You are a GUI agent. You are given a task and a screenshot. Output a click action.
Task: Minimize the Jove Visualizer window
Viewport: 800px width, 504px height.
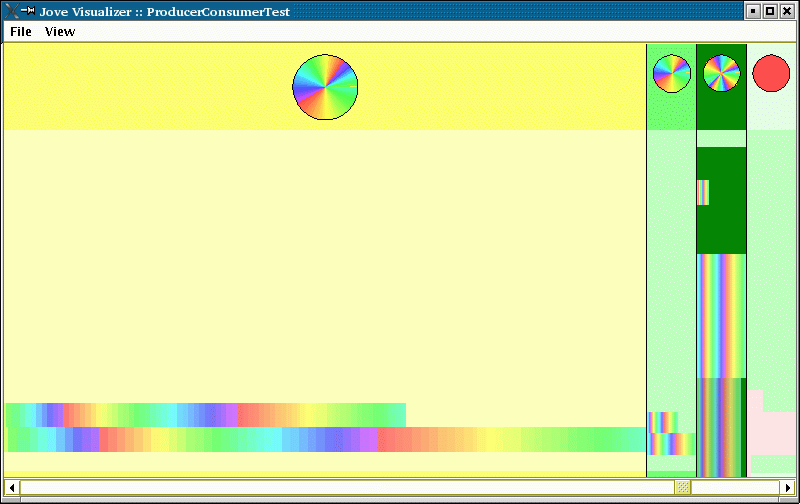(x=753, y=11)
